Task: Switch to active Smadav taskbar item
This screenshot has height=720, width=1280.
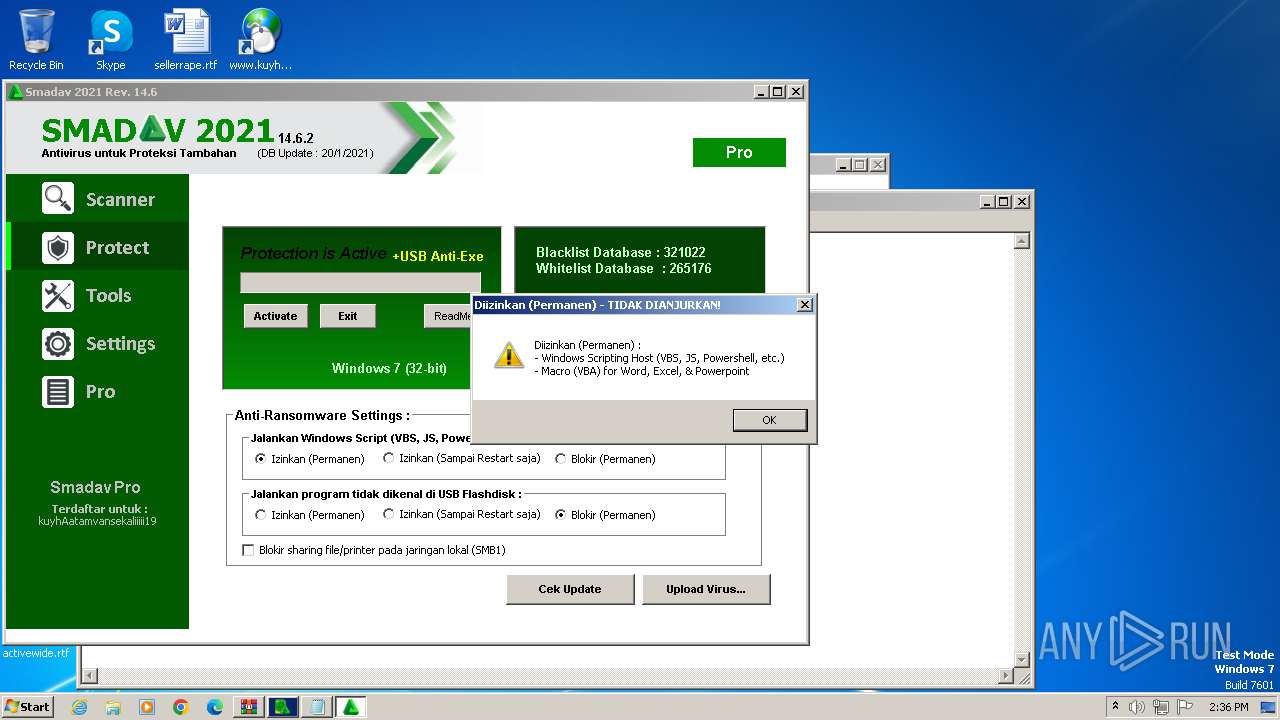Action: [351, 707]
